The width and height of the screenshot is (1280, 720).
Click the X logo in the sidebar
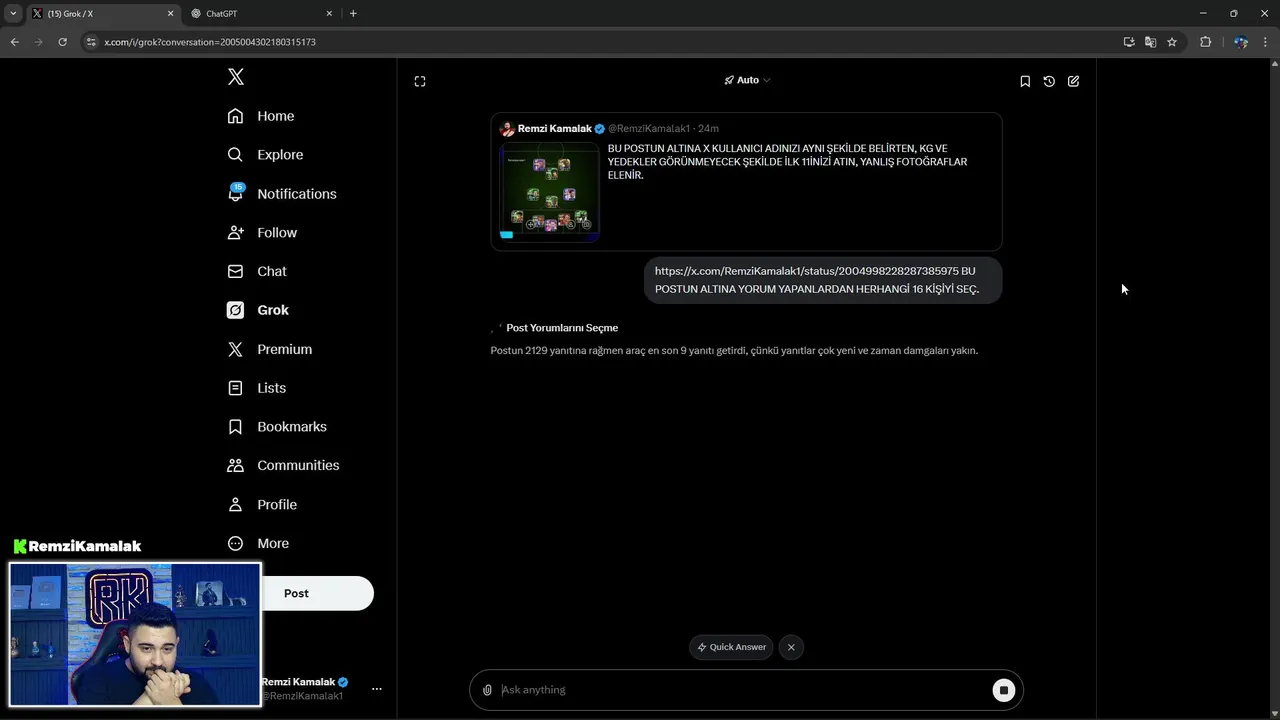tap(235, 77)
